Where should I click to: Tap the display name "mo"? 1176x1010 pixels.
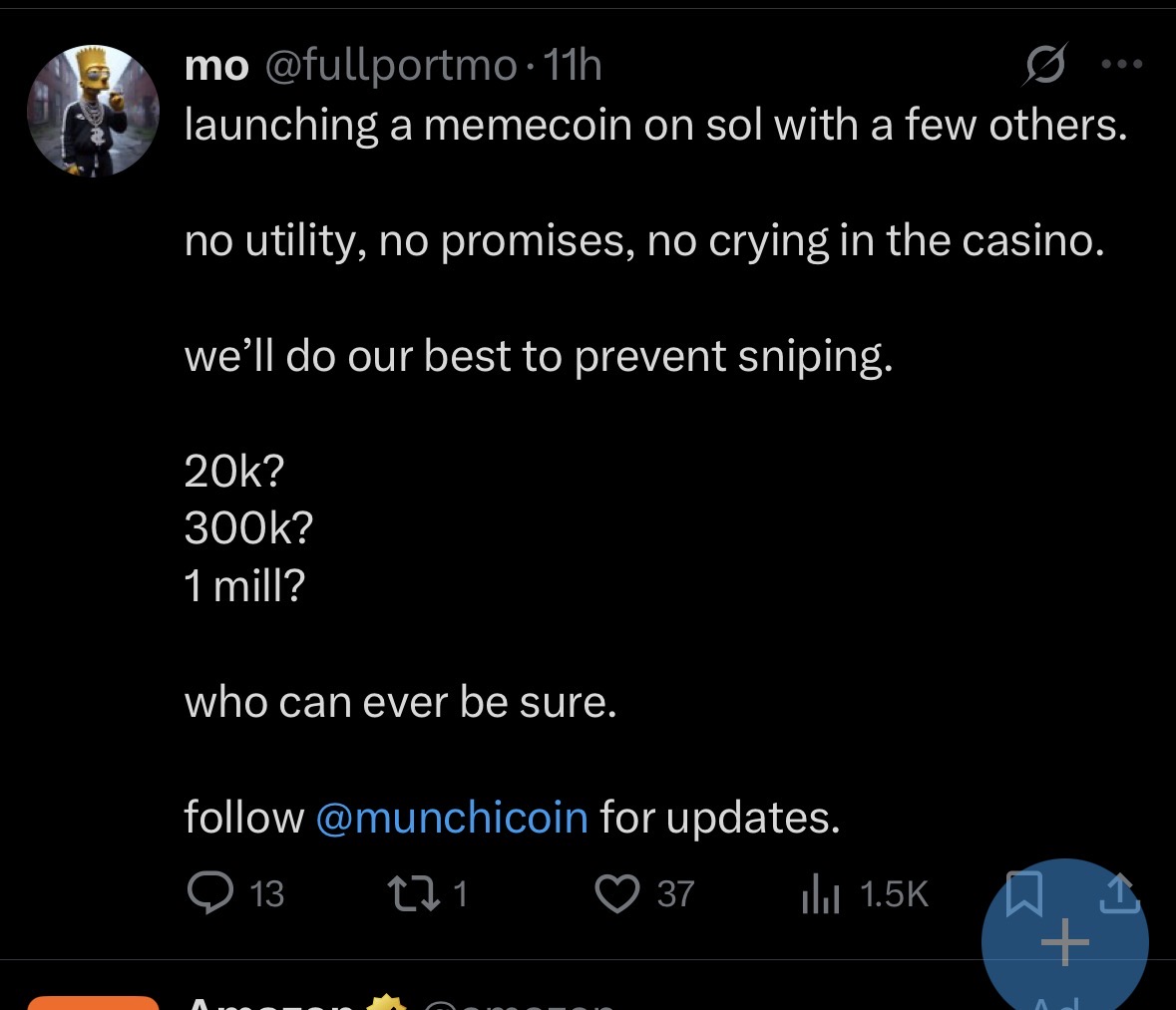click(216, 67)
